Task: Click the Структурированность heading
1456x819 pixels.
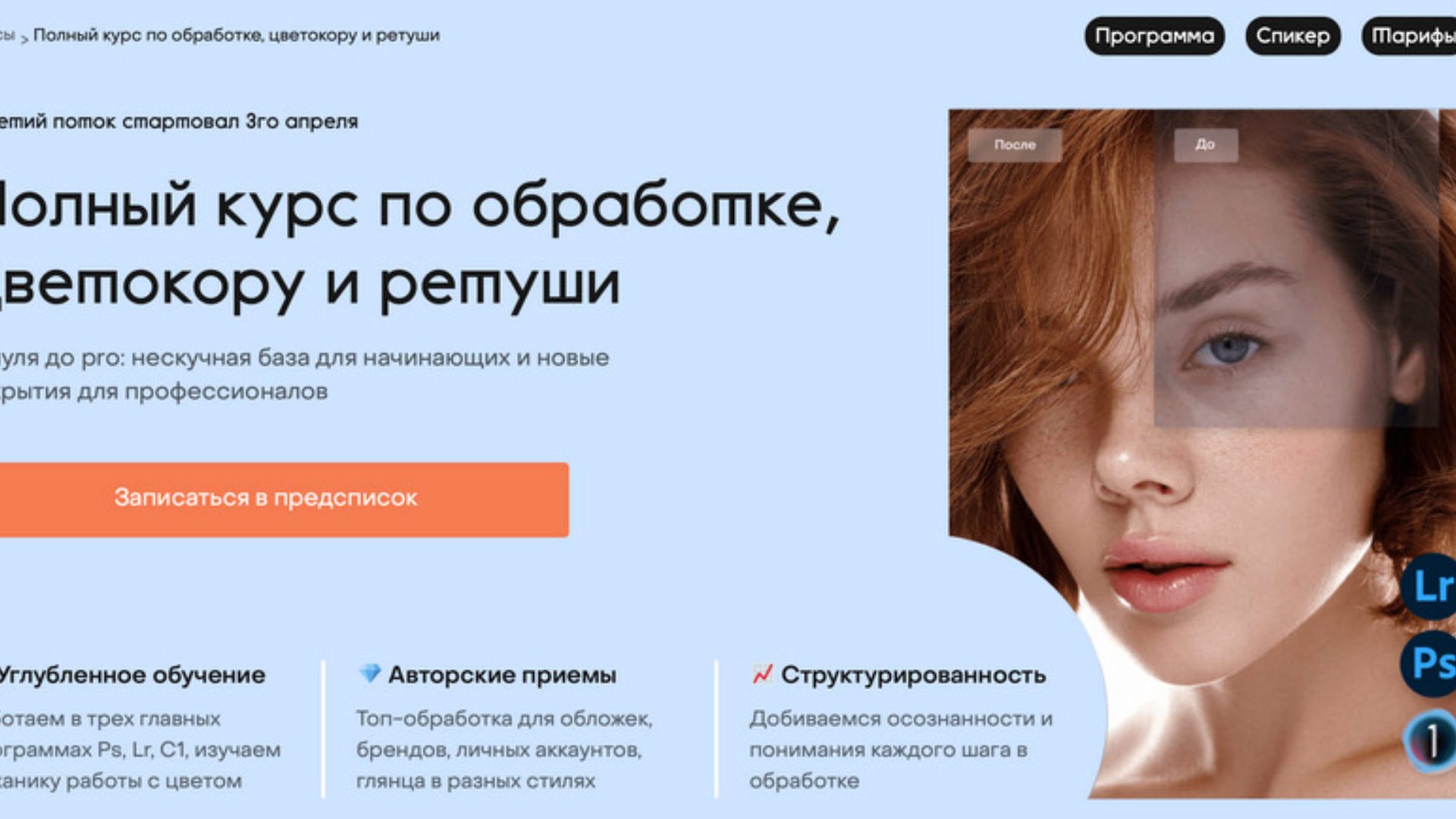Action: click(x=913, y=675)
